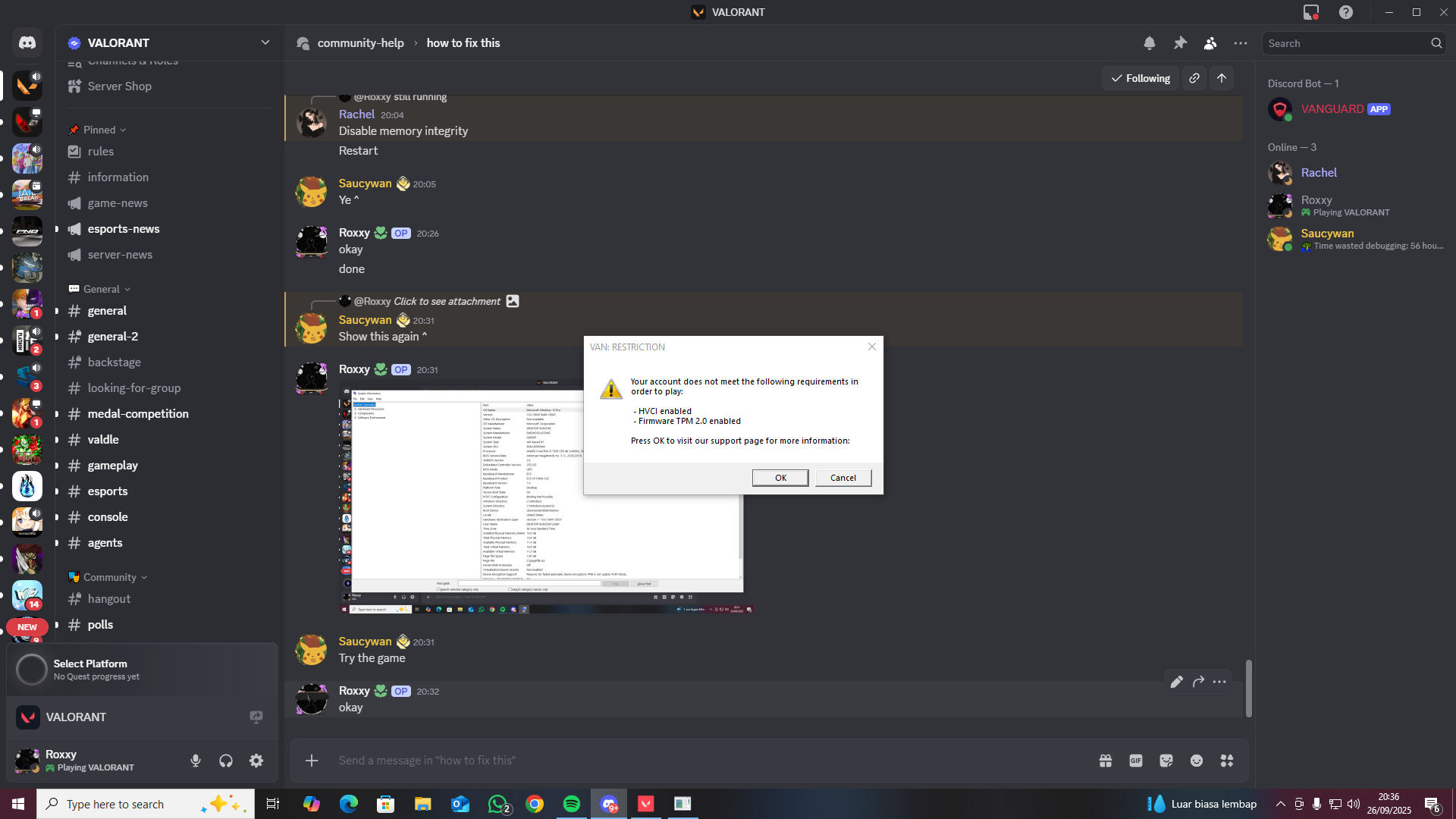
Task: Open user settings gear icon
Action: pyautogui.click(x=256, y=761)
